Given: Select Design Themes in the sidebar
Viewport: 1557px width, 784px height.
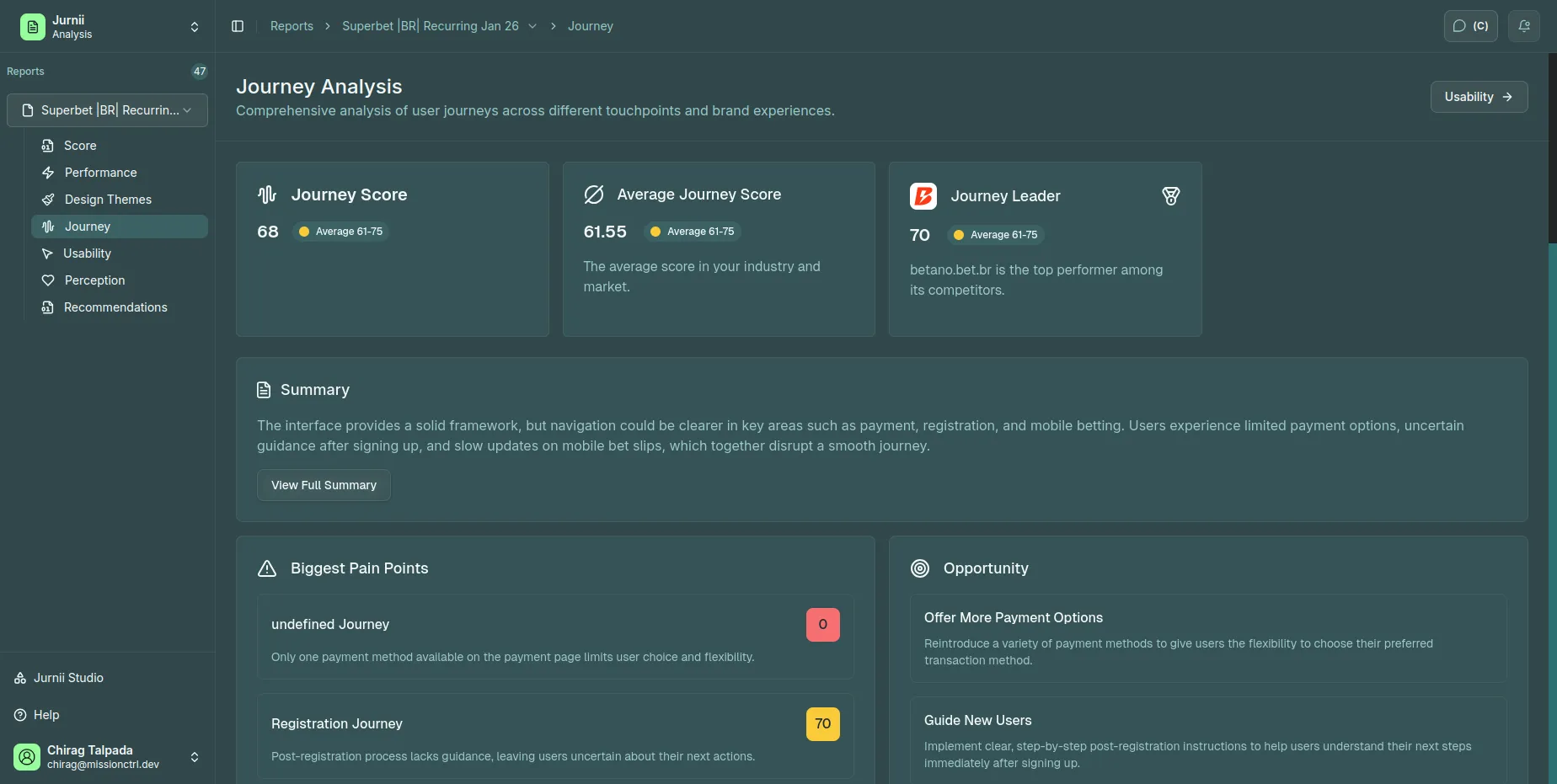Looking at the screenshot, I should tap(108, 200).
